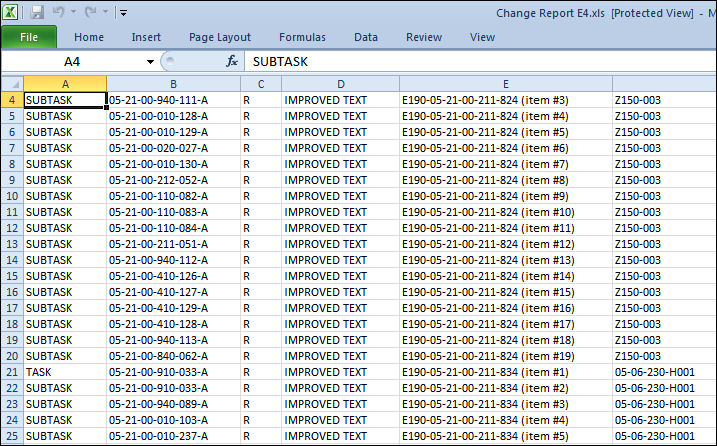The image size is (717, 446).
Task: Expand the Name Box dropdown arrow
Action: point(150,62)
